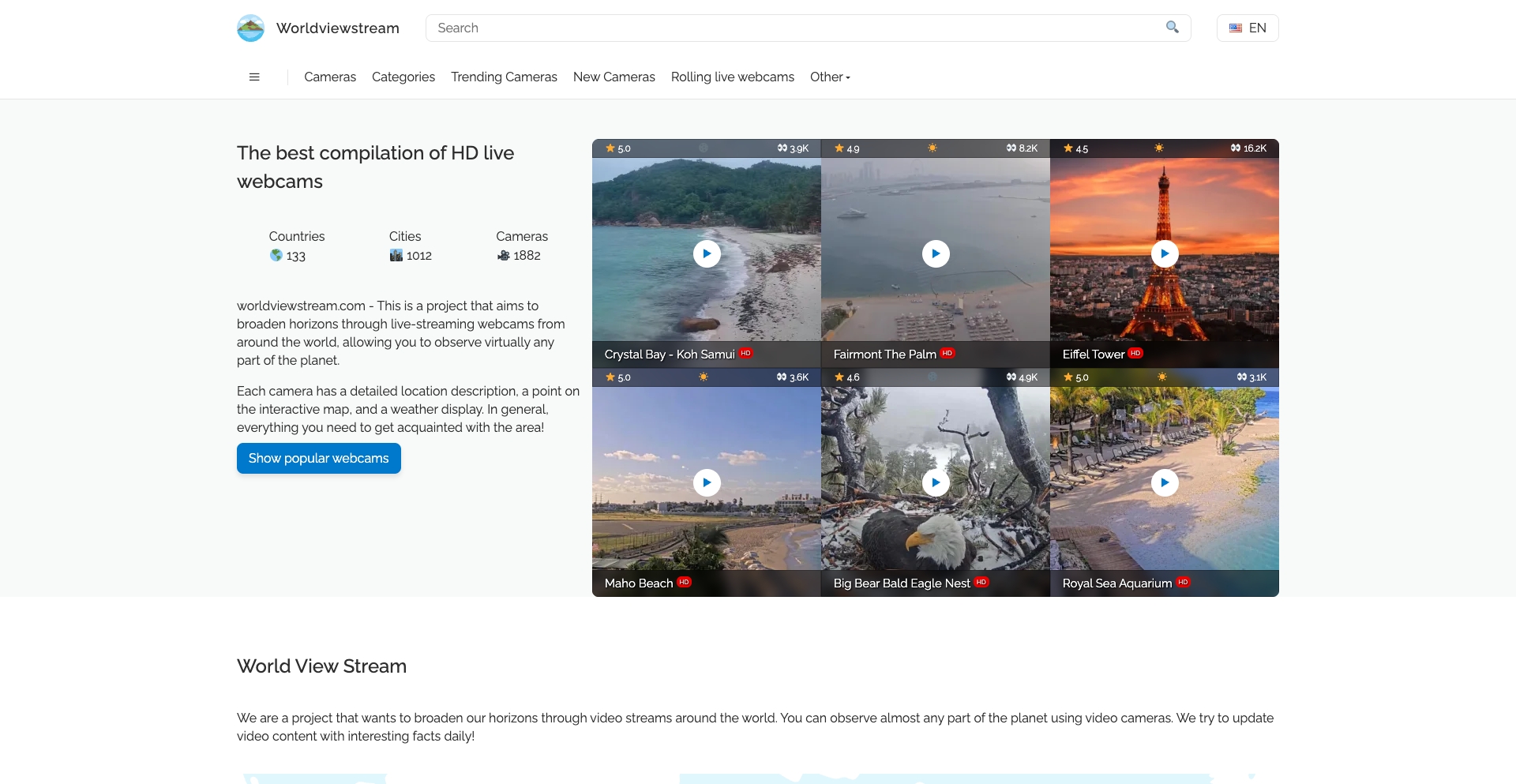Open the New Cameras page link

pyautogui.click(x=614, y=77)
